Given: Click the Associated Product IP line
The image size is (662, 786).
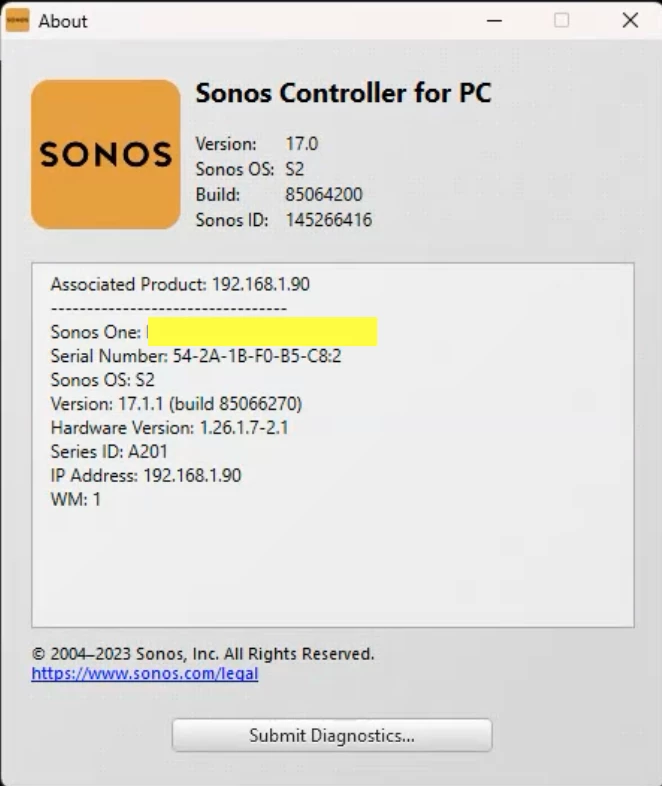Looking at the screenshot, I should point(180,284).
